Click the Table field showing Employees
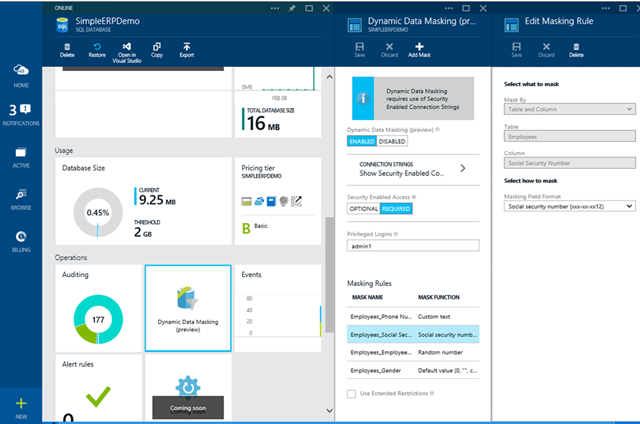 click(569, 136)
